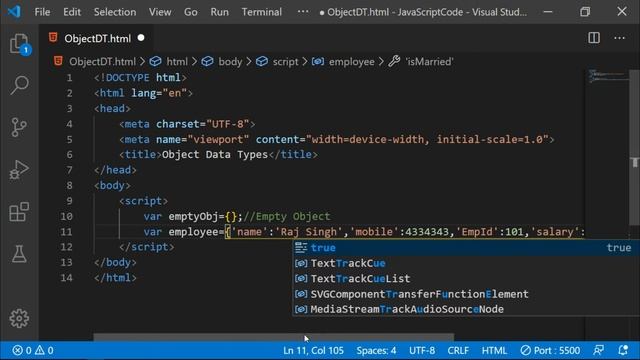Click the VS Code logo icon
Screen dimensions: 640x360
click(x=14, y=11)
